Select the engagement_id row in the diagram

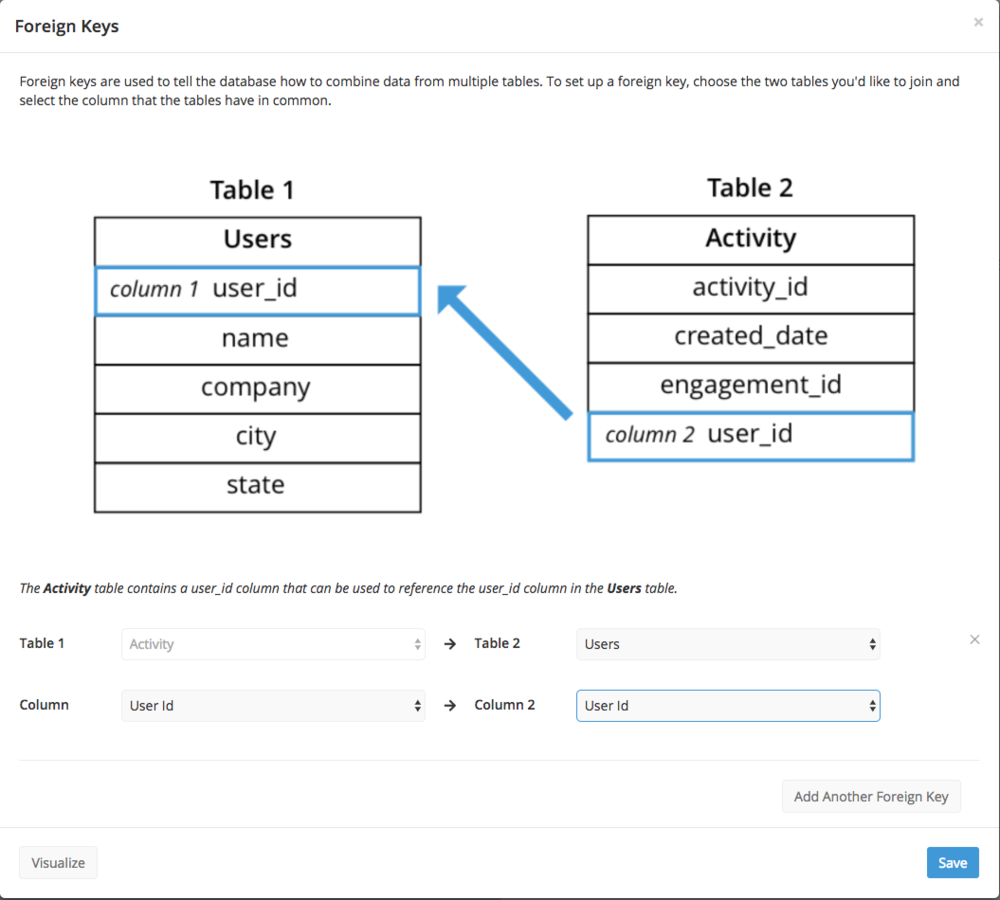click(x=750, y=386)
